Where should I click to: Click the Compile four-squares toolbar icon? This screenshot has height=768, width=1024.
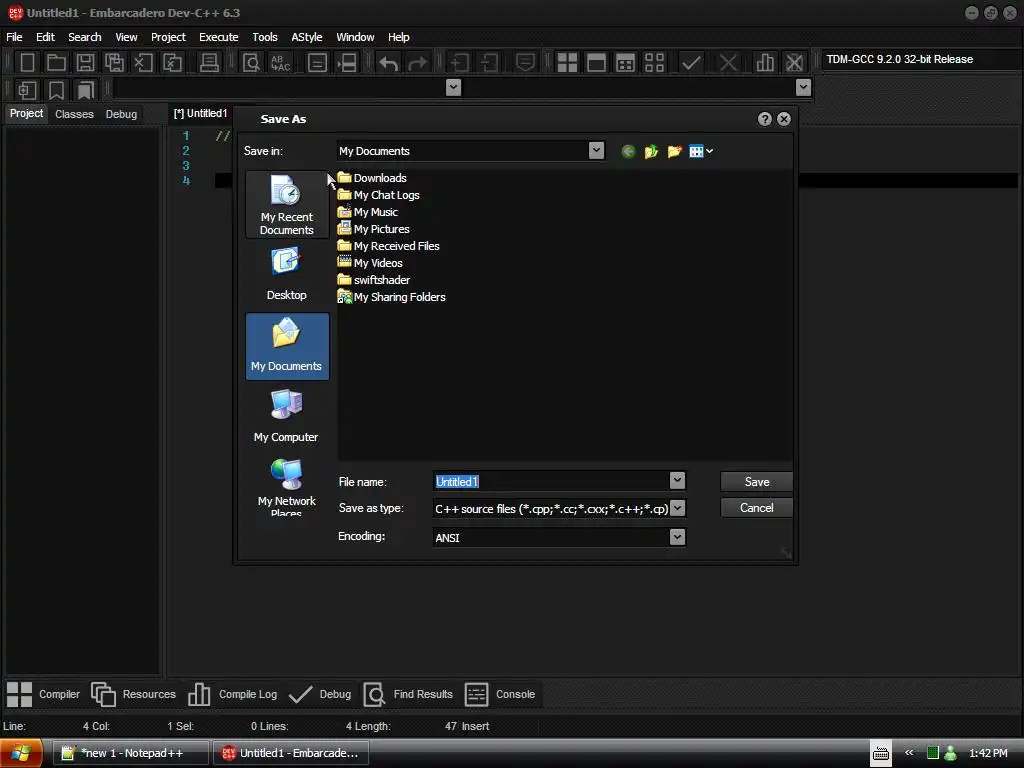click(567, 63)
